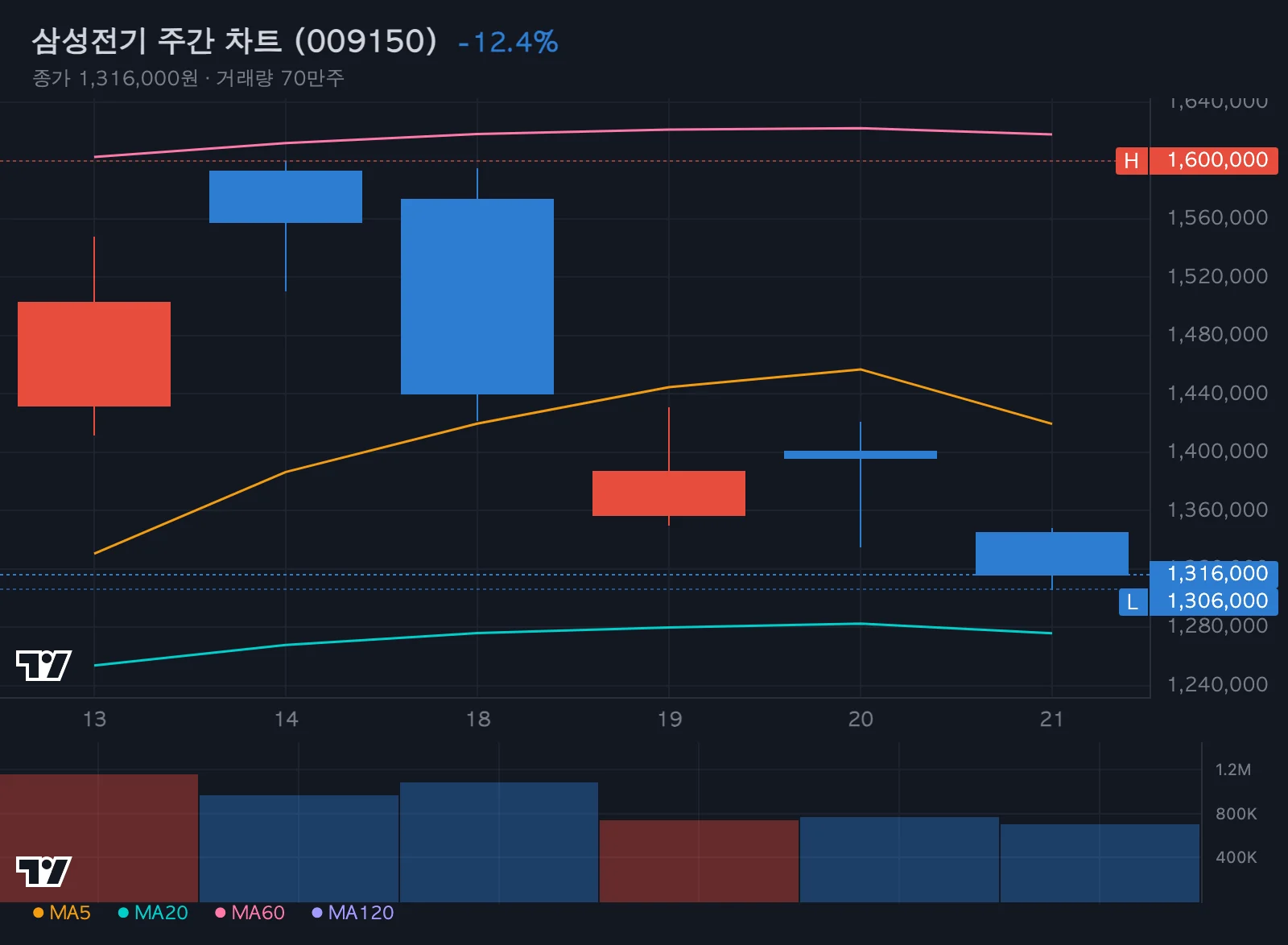1288x945 pixels.
Task: Click the blue candlestick for day 21
Action: [x=1052, y=554]
